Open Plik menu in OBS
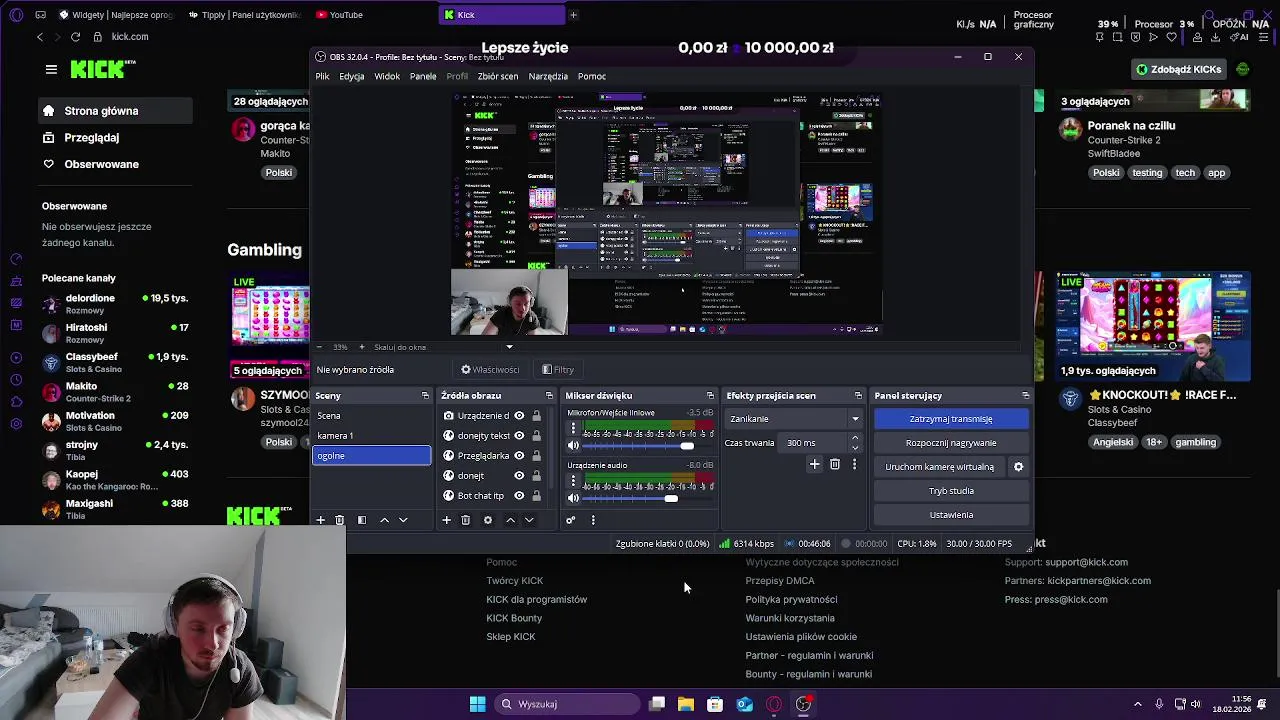The image size is (1280, 720). [322, 76]
